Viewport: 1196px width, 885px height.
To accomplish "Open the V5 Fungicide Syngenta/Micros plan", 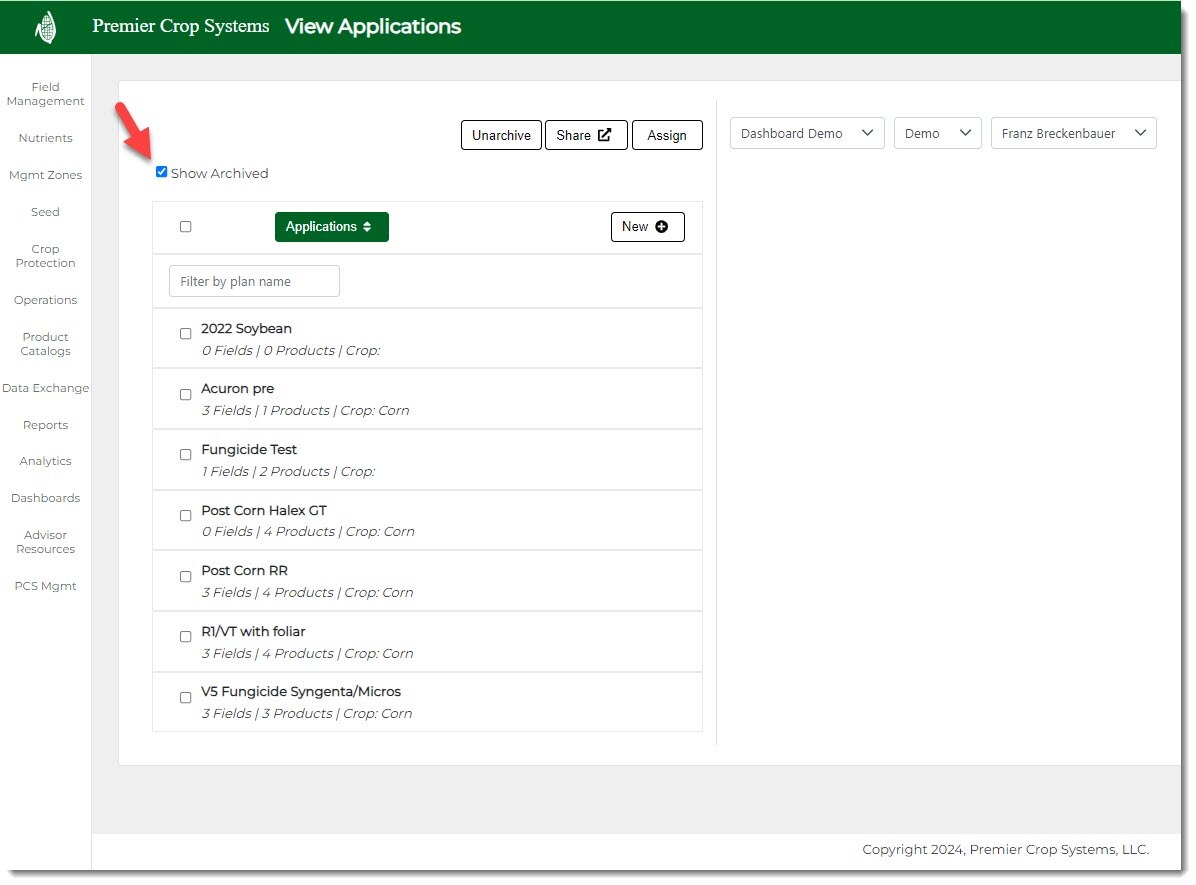I will (300, 692).
